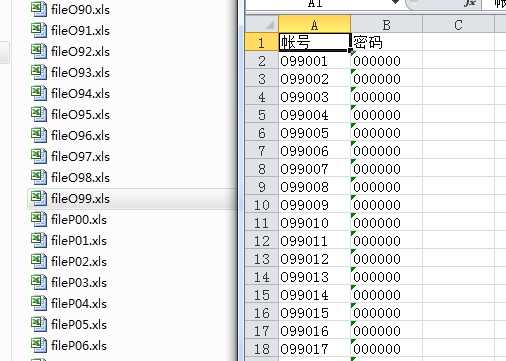Click cell containing 099001
Image resolution: width=506 pixels, height=361 pixels.
(x=315, y=61)
